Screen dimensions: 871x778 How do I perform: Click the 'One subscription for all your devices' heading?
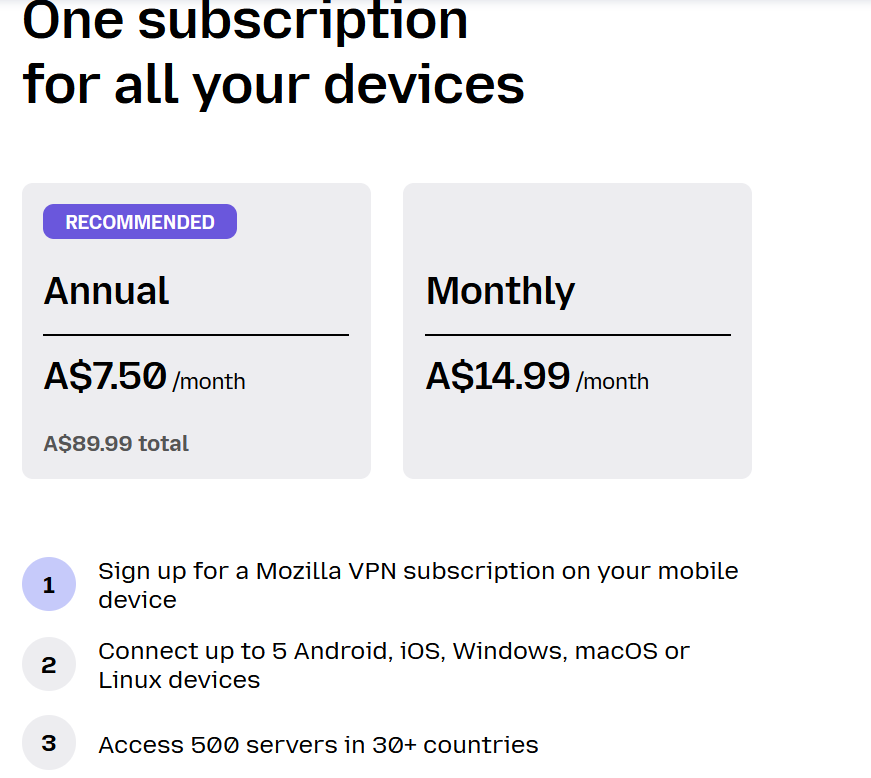pos(273,53)
